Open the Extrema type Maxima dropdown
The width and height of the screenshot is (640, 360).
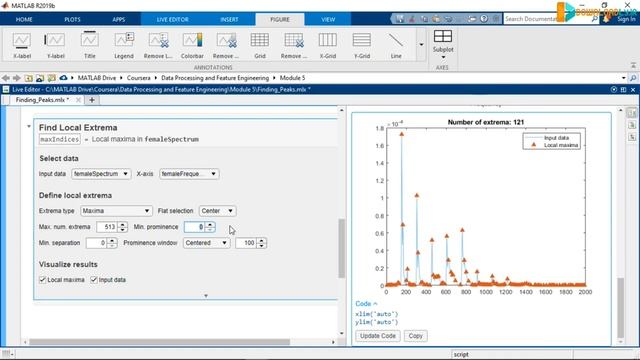click(116, 211)
